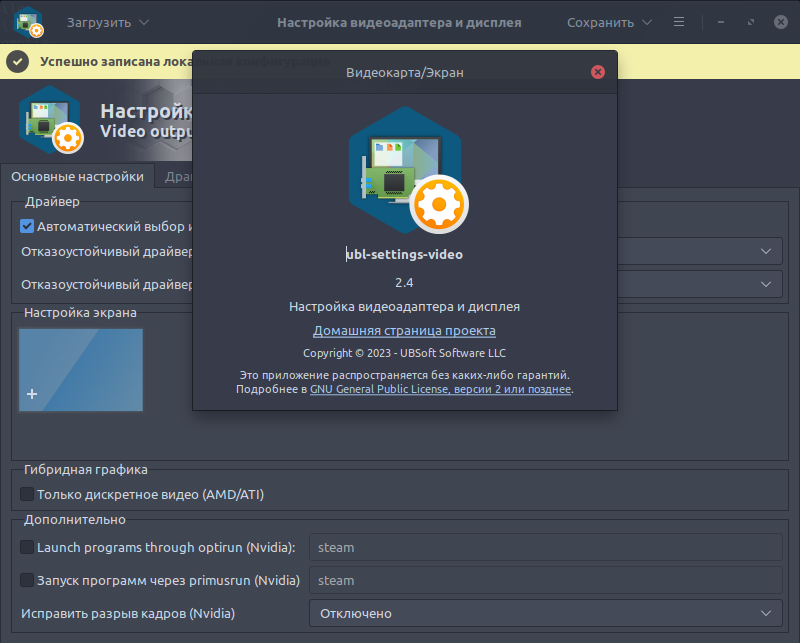This screenshot has height=643, width=800.
Task: Click the plus icon on the screen tile
Action: point(32,394)
